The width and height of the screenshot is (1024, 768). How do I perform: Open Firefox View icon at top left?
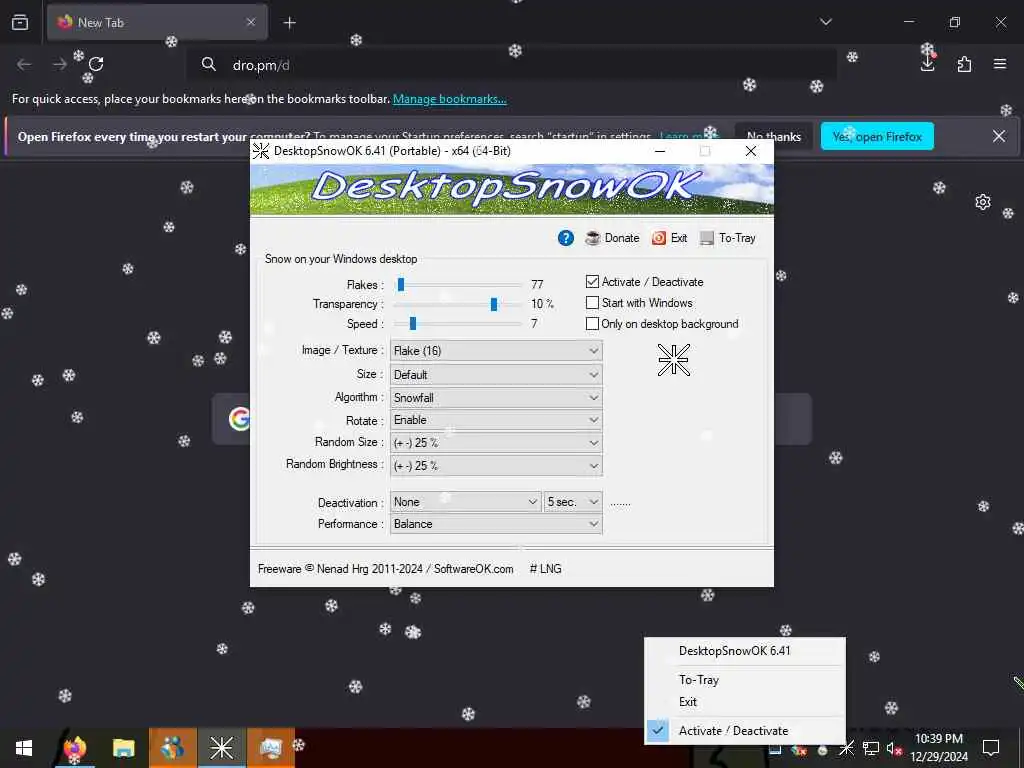20,22
